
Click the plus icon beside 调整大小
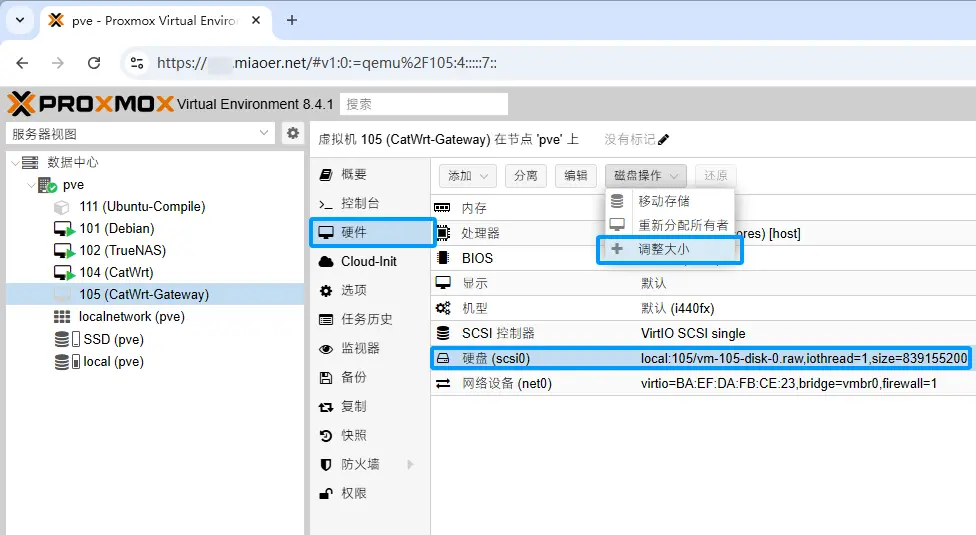pos(617,249)
